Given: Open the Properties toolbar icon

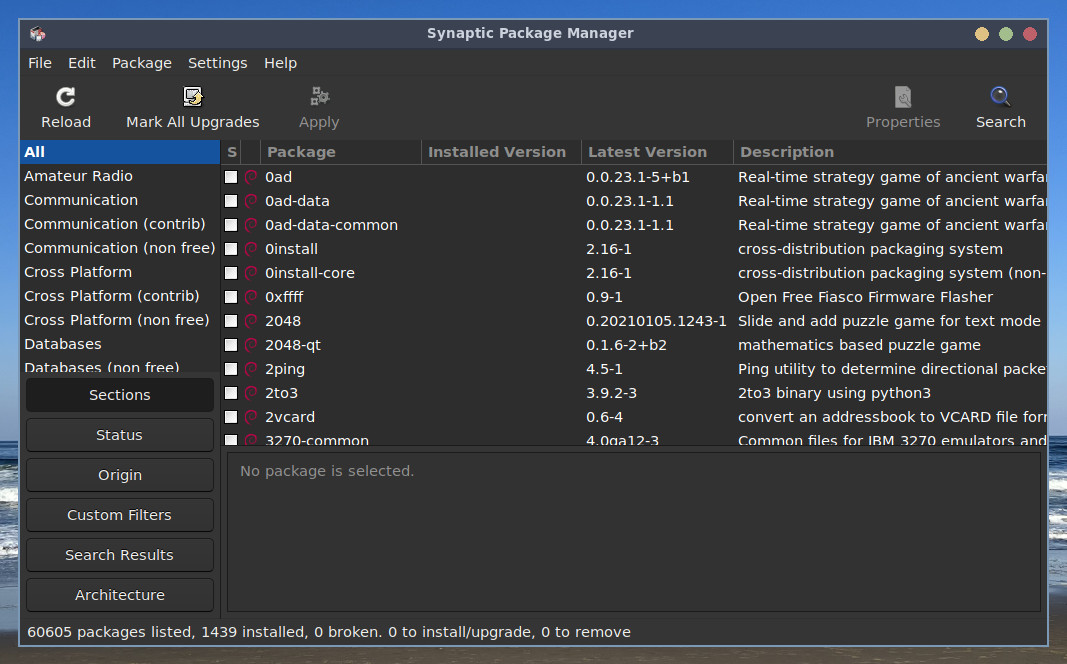Looking at the screenshot, I should tap(903, 97).
